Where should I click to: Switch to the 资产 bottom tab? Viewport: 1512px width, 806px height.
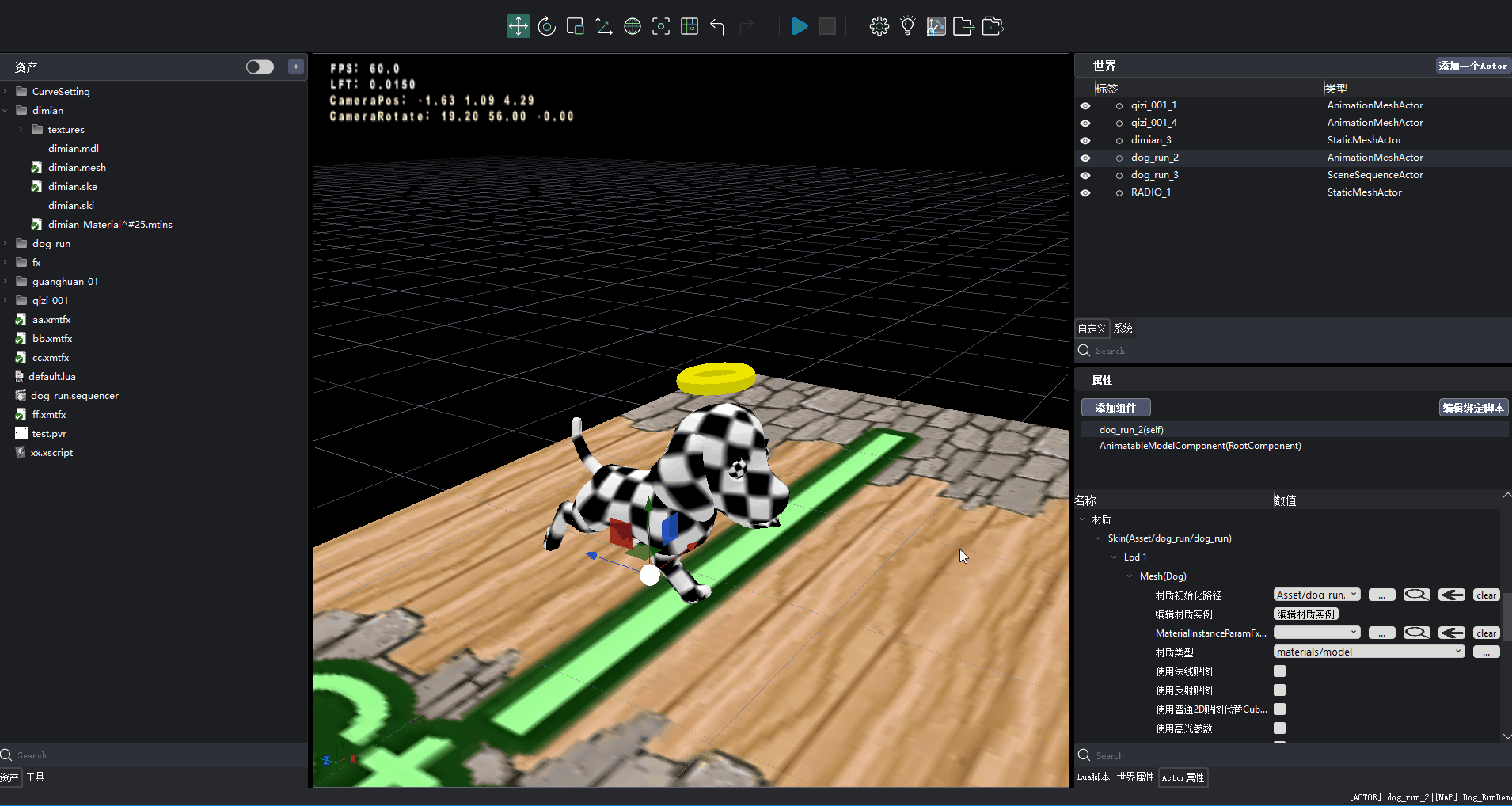click(x=9, y=777)
